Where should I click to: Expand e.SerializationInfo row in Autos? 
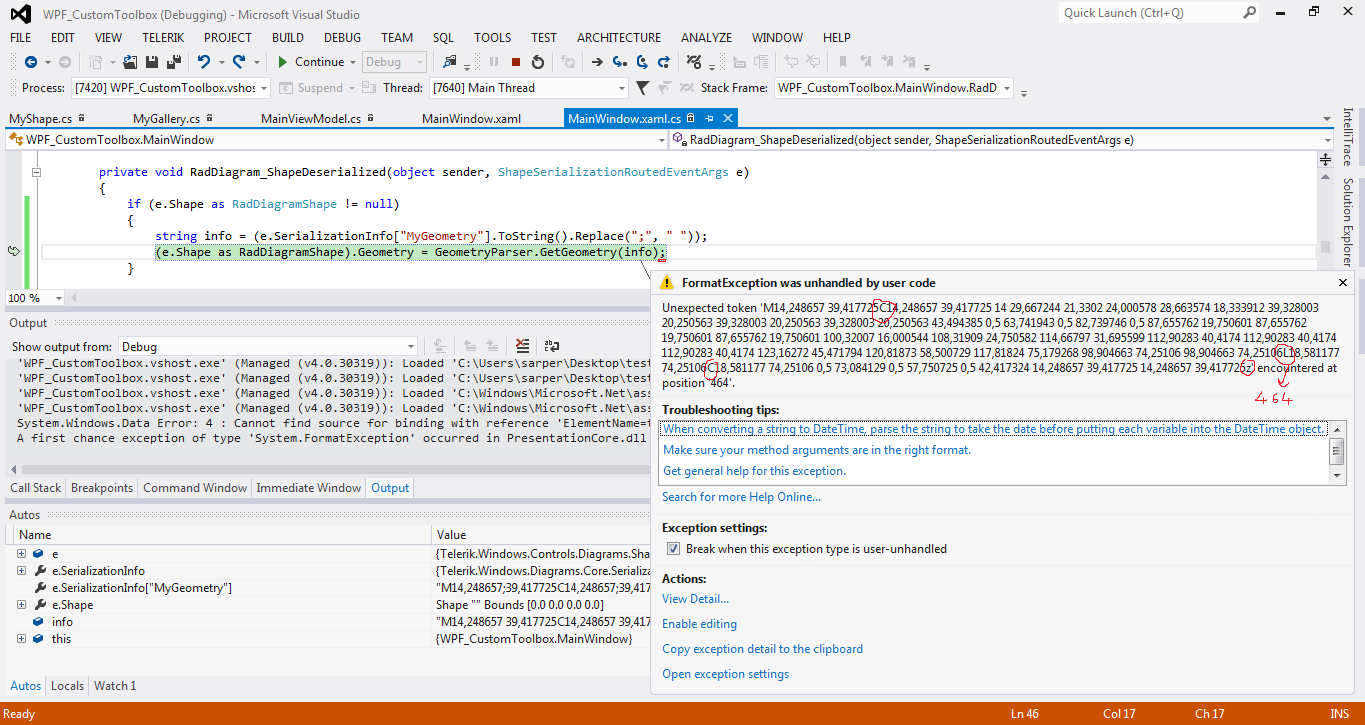22,571
